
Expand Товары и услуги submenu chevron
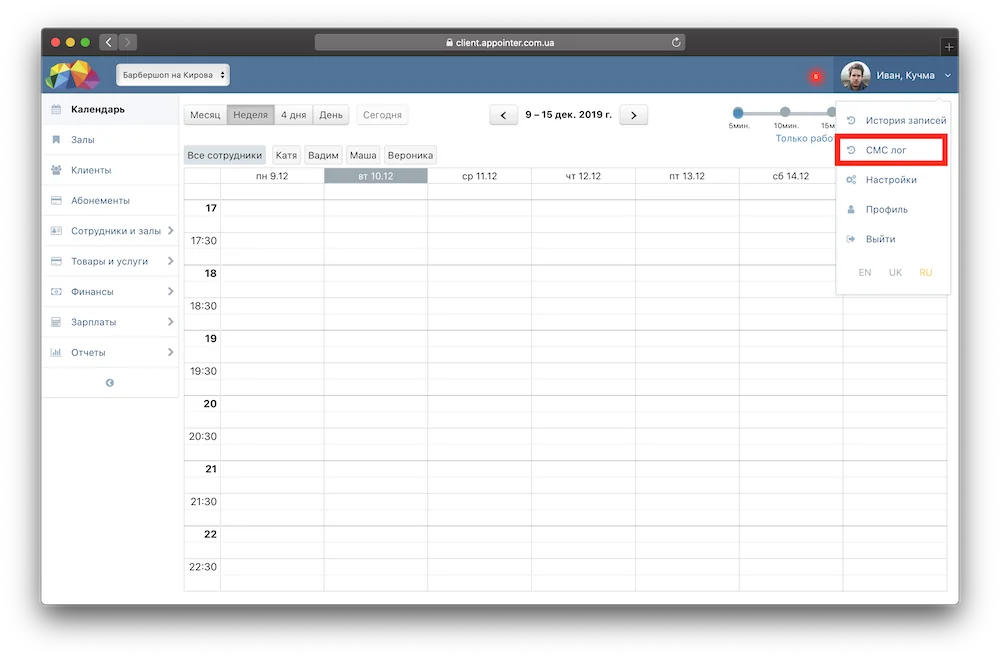click(170, 261)
